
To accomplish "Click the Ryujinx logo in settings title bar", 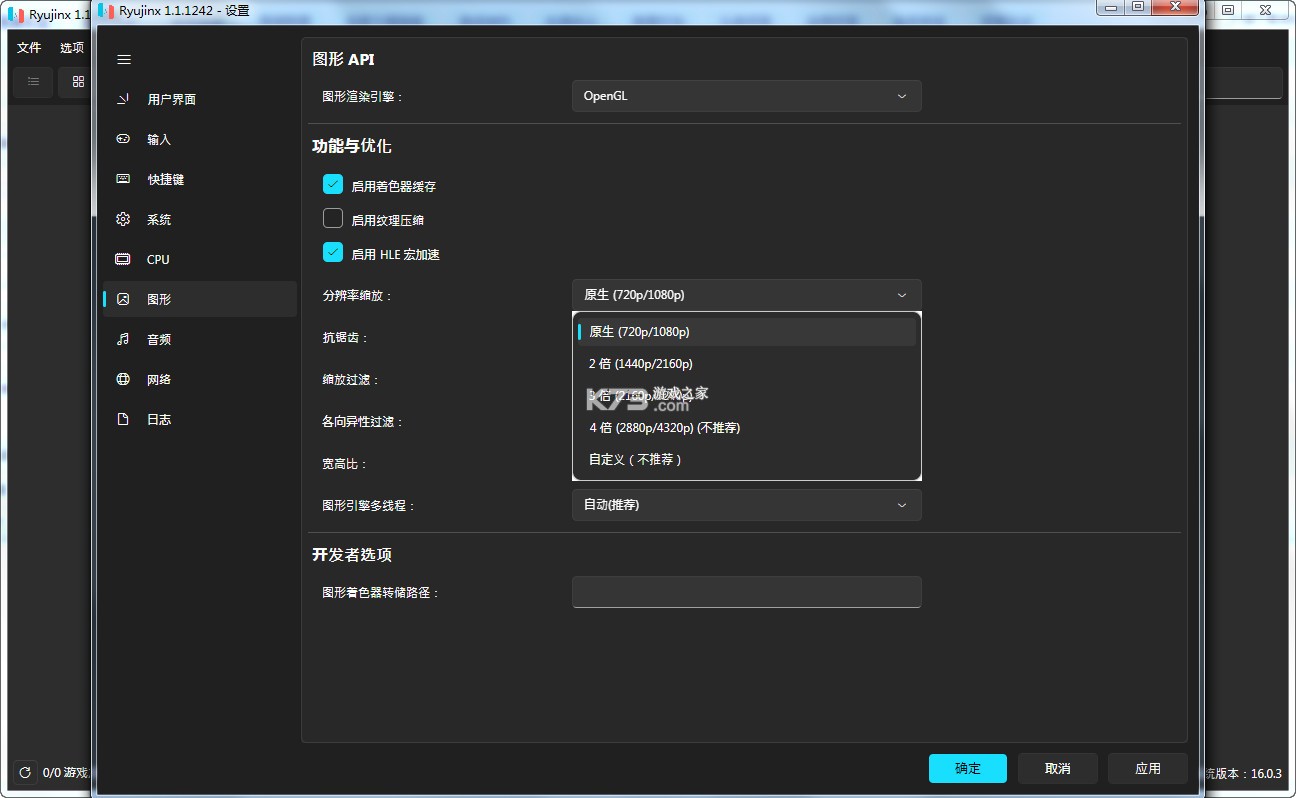I will pyautogui.click(x=105, y=10).
